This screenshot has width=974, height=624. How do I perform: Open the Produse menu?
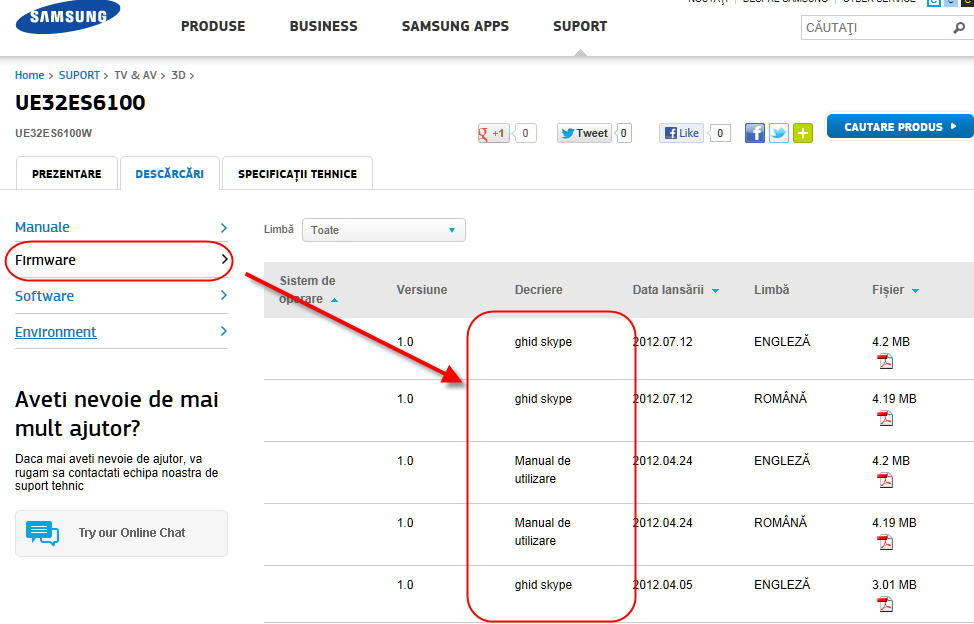pyautogui.click(x=213, y=26)
